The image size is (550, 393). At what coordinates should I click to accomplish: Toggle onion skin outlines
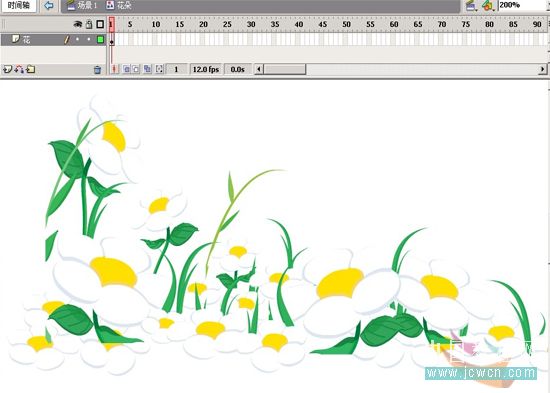tap(135, 69)
